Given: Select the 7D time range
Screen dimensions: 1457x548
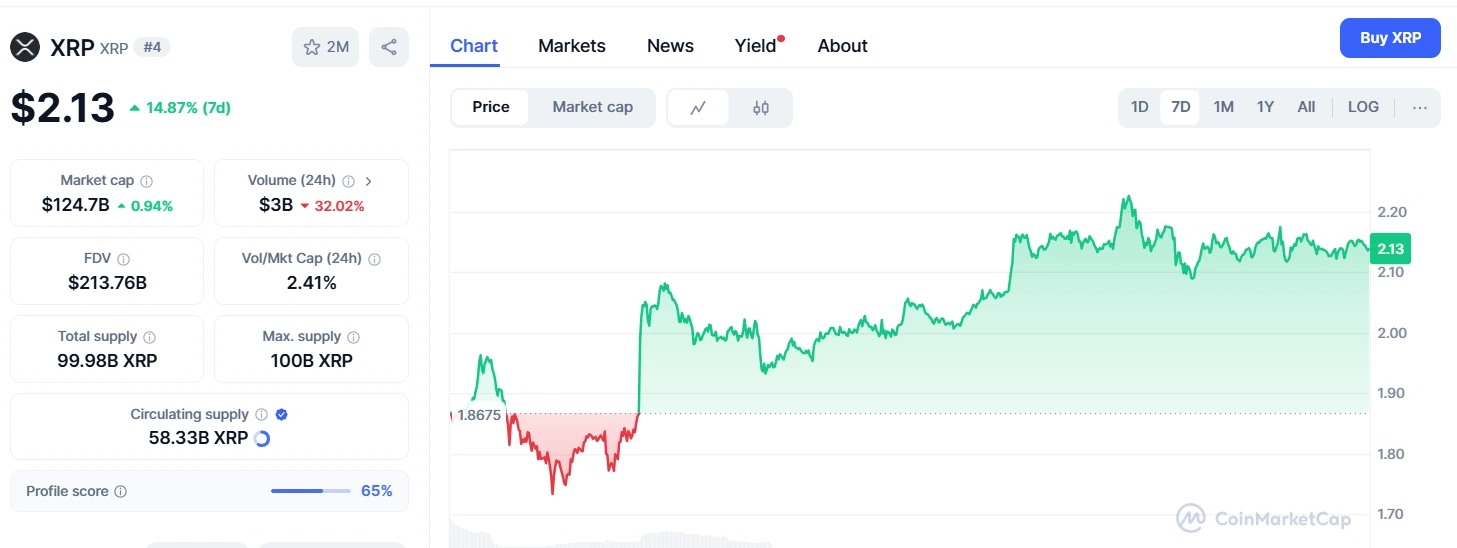Looking at the screenshot, I should click(x=1181, y=107).
